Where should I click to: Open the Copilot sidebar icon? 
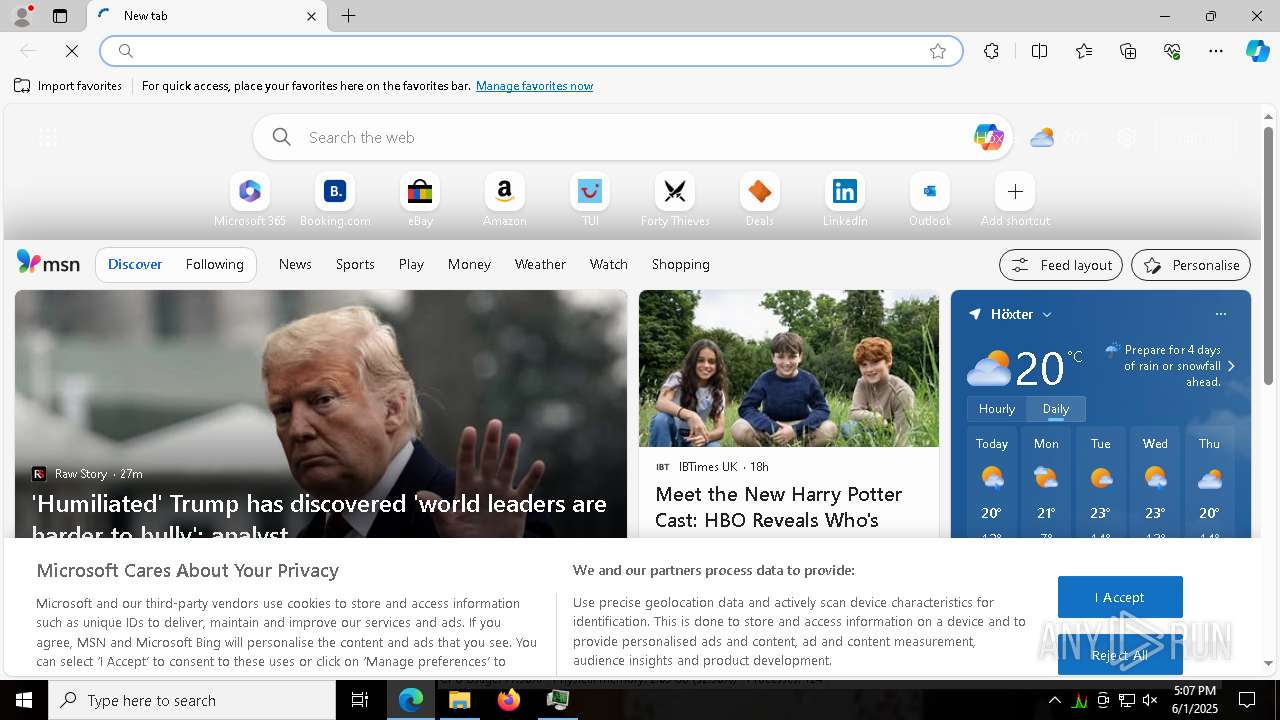[x=1257, y=51]
